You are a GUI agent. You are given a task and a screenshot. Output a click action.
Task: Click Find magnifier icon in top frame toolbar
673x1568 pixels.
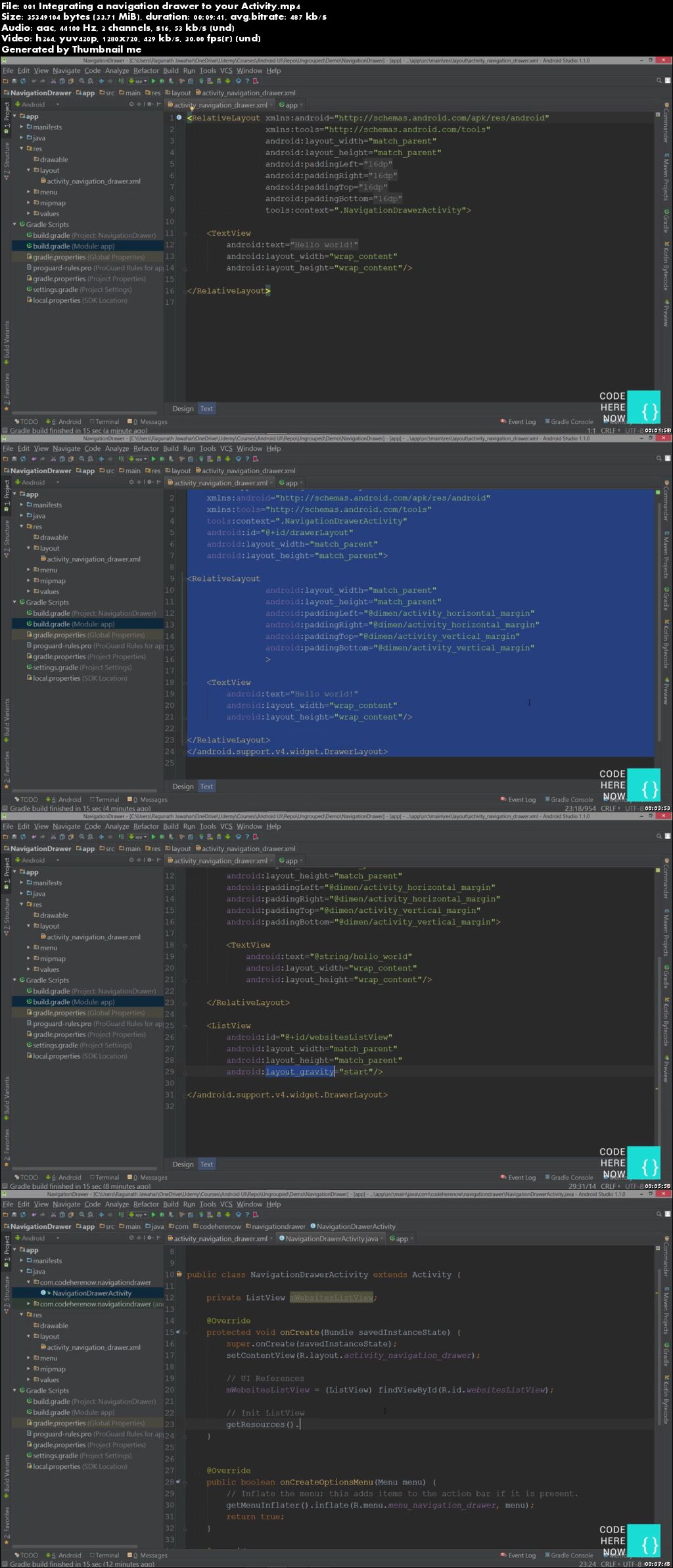click(x=81, y=81)
